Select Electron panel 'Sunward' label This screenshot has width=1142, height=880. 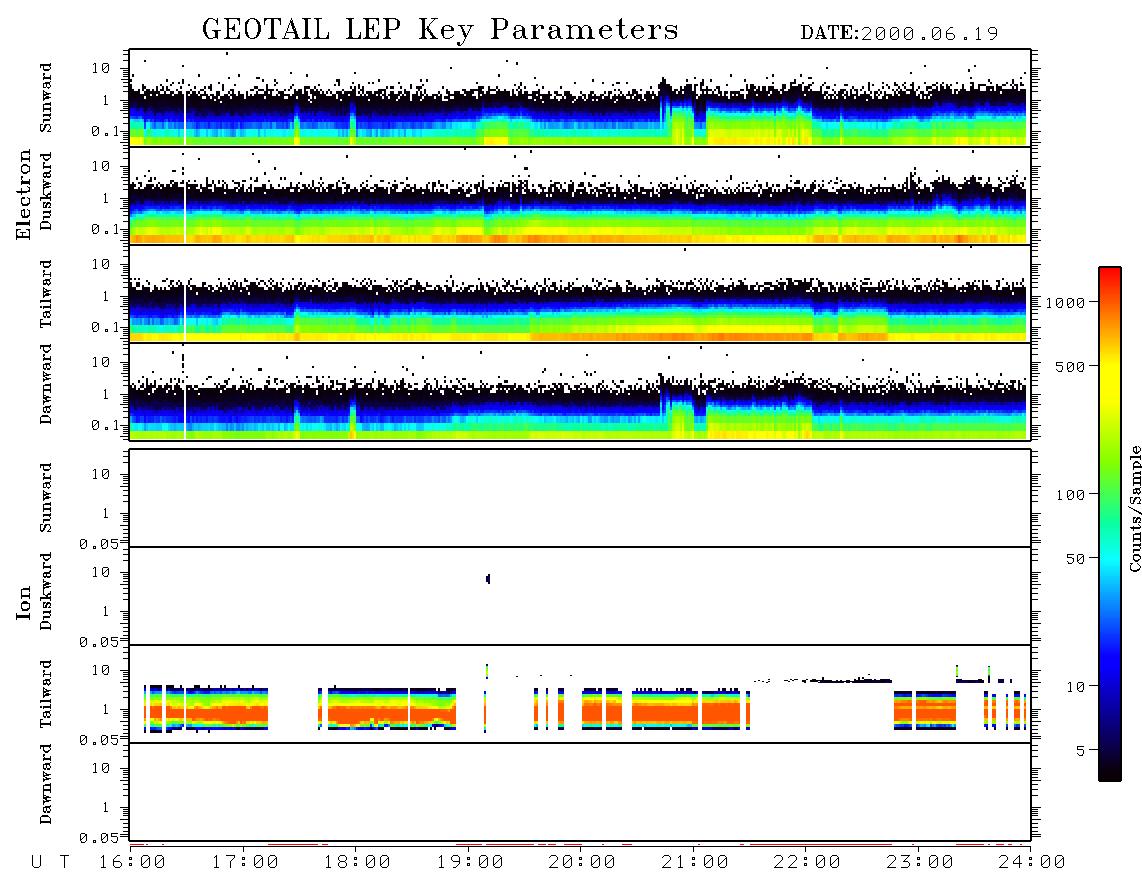(x=45, y=98)
